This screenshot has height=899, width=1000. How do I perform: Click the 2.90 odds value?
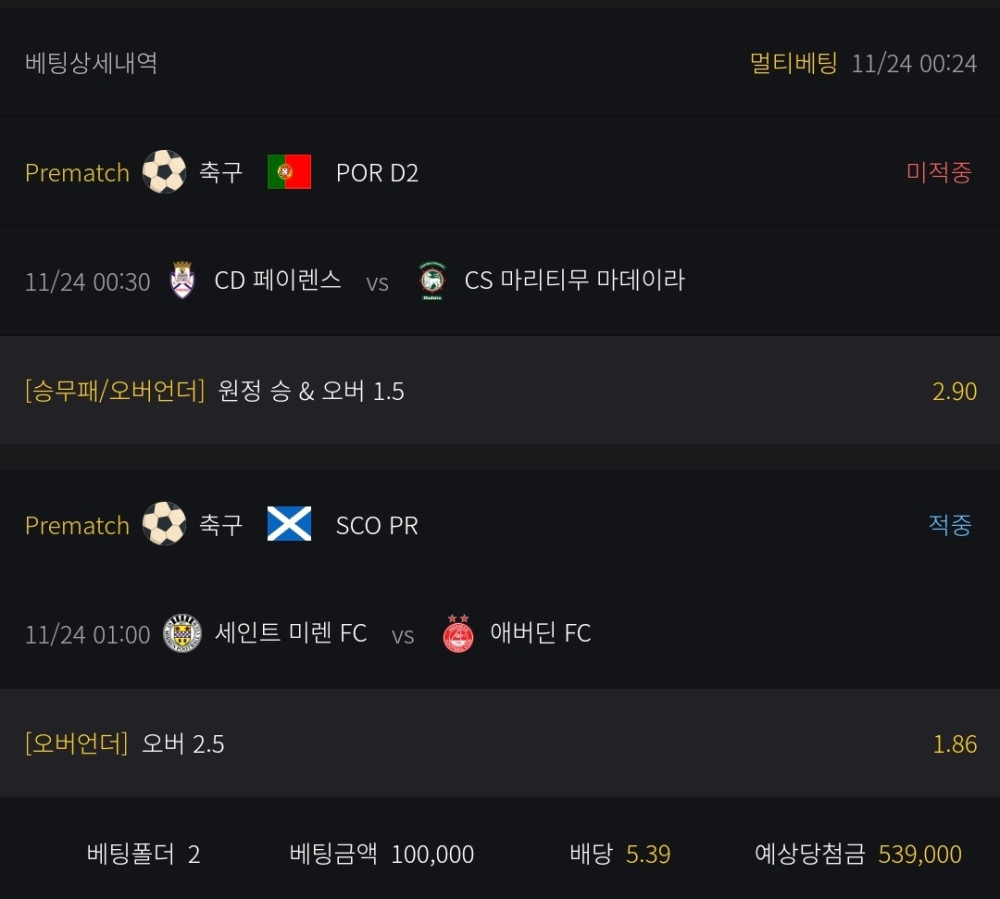954,391
